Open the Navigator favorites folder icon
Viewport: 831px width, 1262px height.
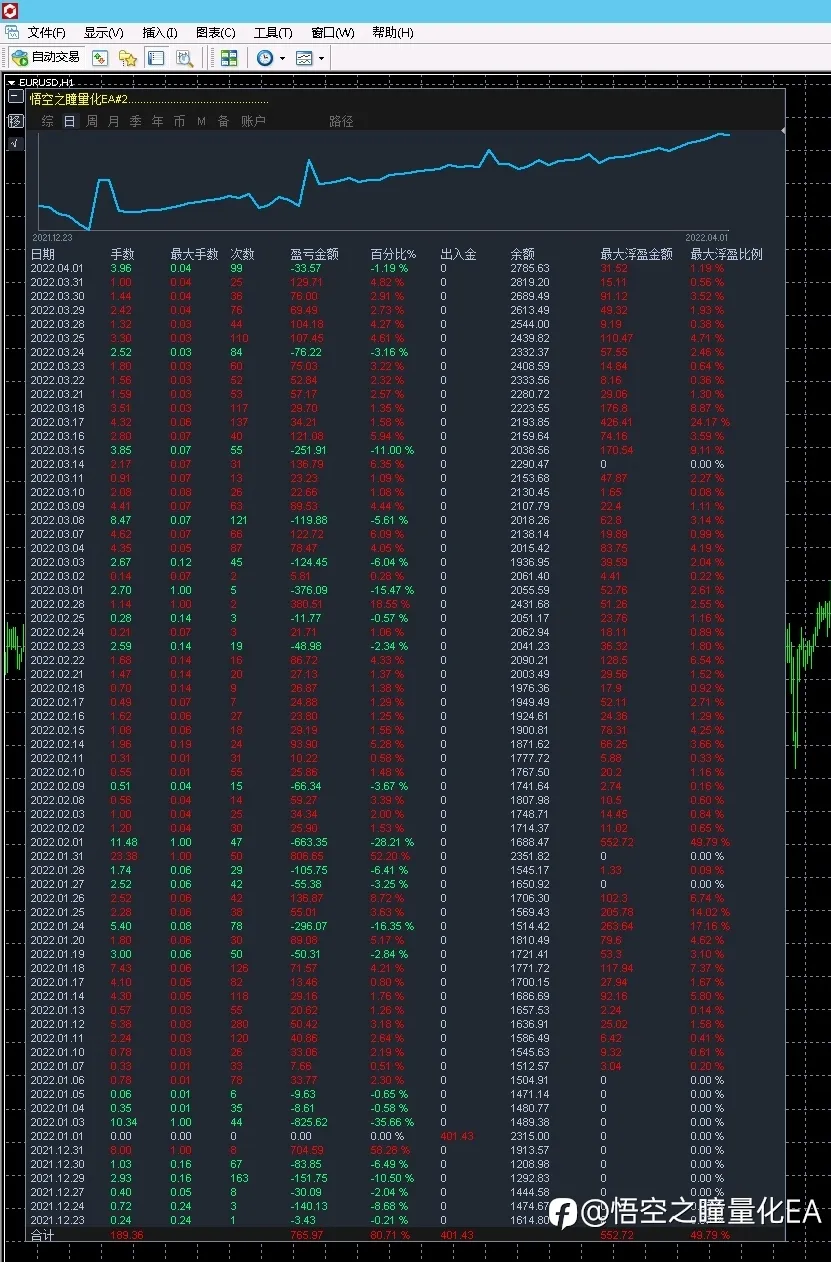128,58
